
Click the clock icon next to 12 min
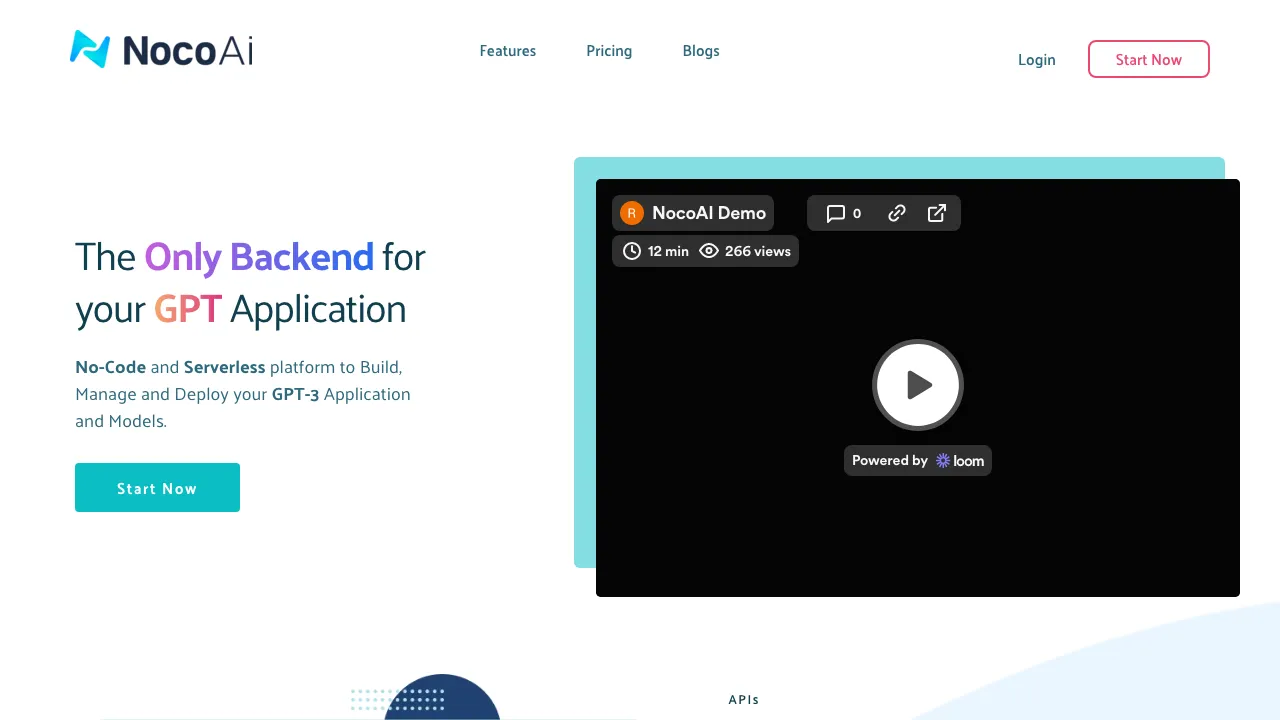(x=632, y=251)
